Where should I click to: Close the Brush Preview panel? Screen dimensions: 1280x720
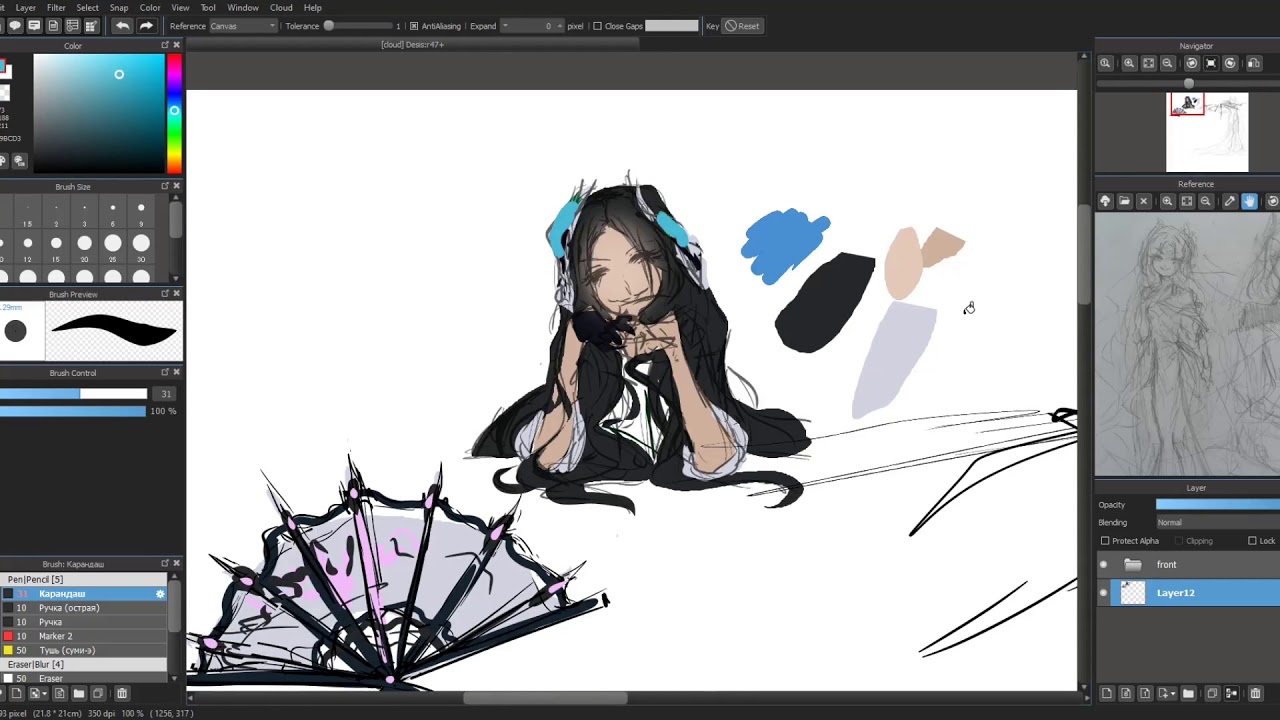177,293
